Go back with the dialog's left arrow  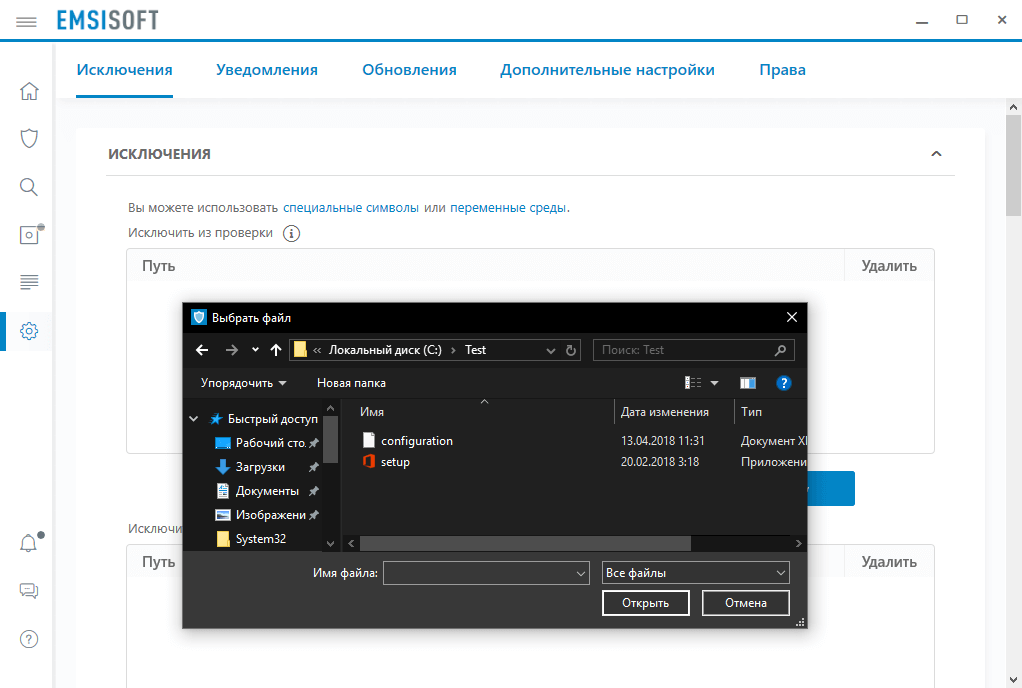tap(202, 350)
